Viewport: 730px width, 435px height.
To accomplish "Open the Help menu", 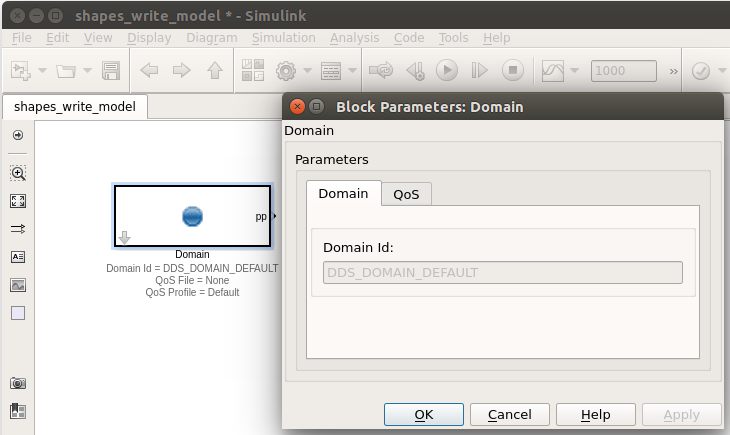I will pyautogui.click(x=496, y=38).
